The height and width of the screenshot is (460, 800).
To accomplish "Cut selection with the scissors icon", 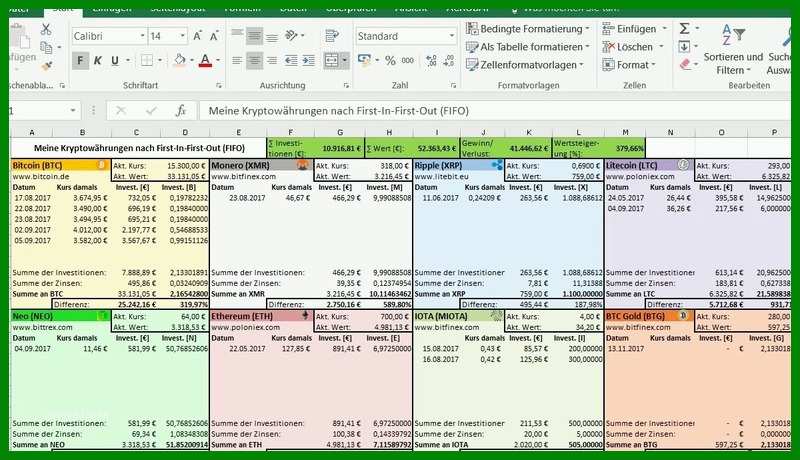I will 46,30.
